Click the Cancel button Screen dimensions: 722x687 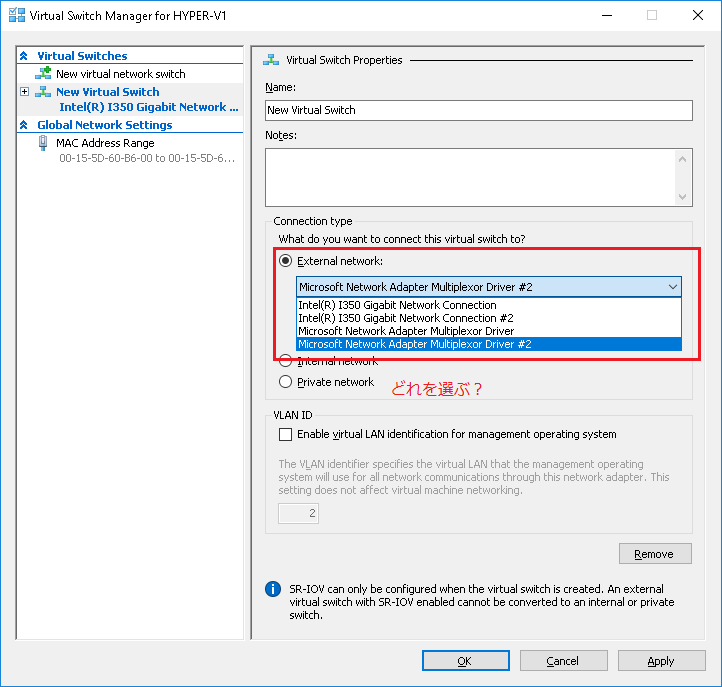[x=564, y=661]
